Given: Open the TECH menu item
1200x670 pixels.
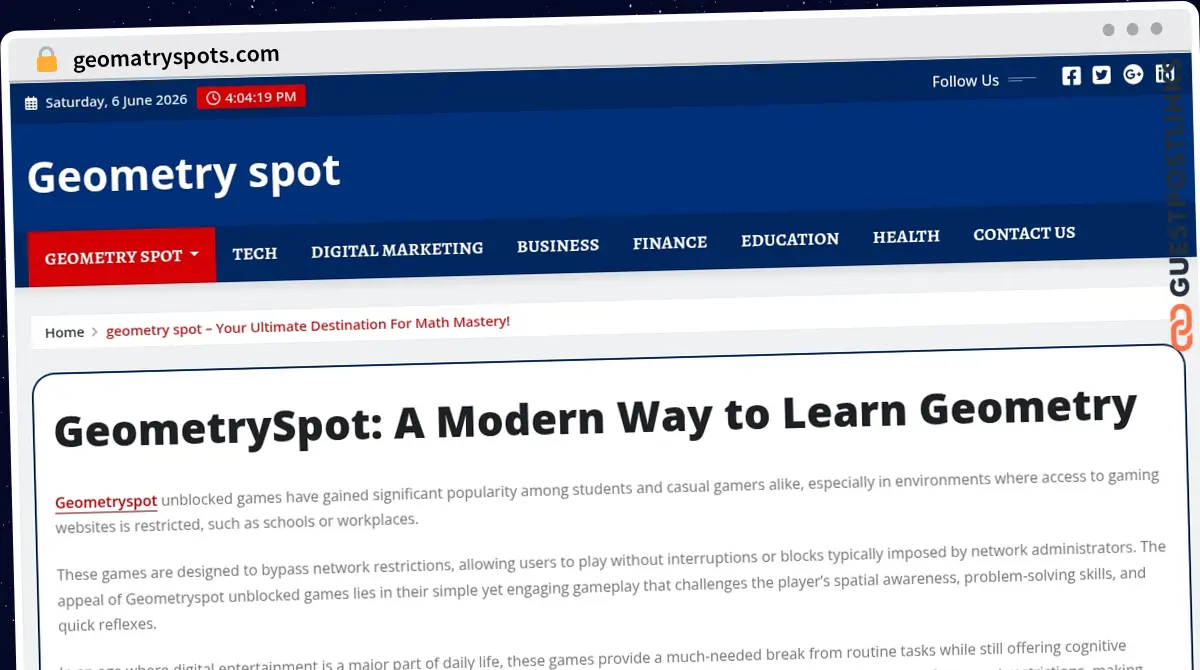Looking at the screenshot, I should (255, 253).
